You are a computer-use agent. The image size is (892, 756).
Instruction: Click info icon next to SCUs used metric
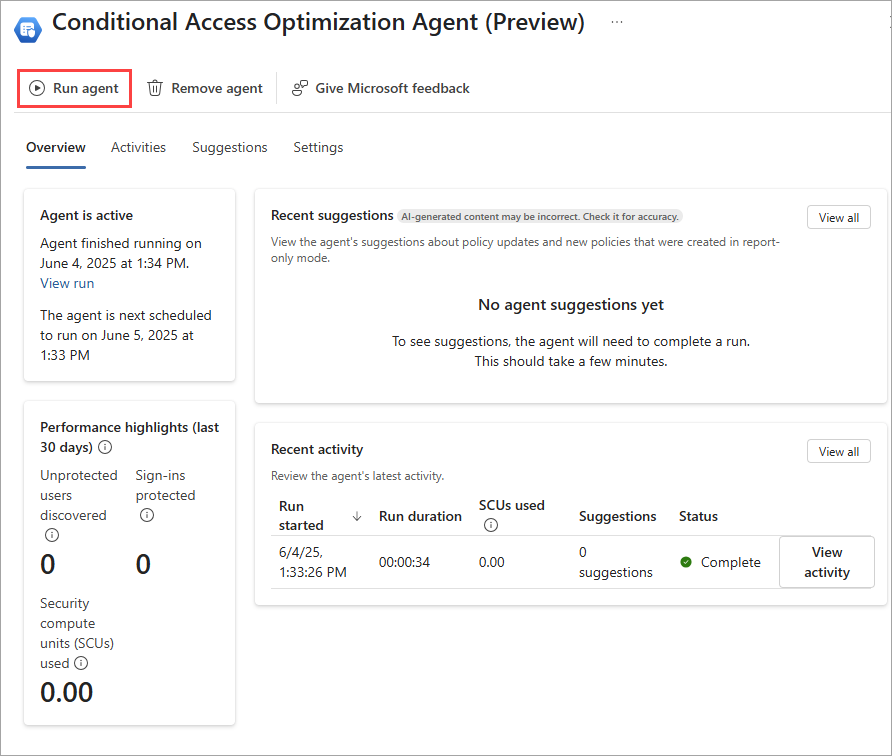81,663
